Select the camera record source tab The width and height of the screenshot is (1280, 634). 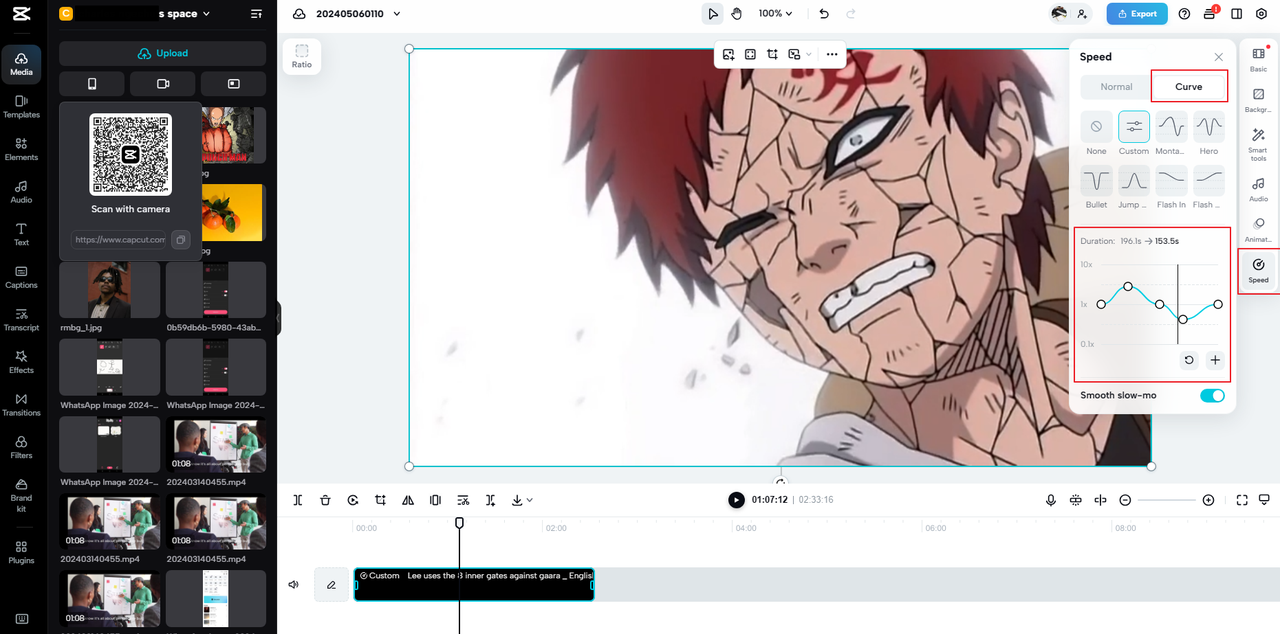point(163,84)
